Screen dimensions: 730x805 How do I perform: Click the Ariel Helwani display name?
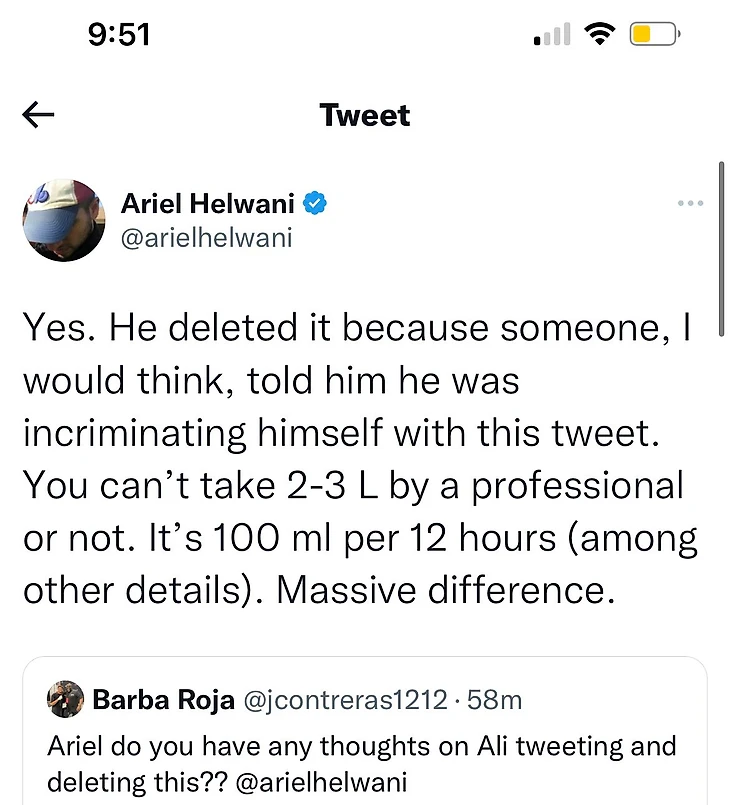coord(207,204)
